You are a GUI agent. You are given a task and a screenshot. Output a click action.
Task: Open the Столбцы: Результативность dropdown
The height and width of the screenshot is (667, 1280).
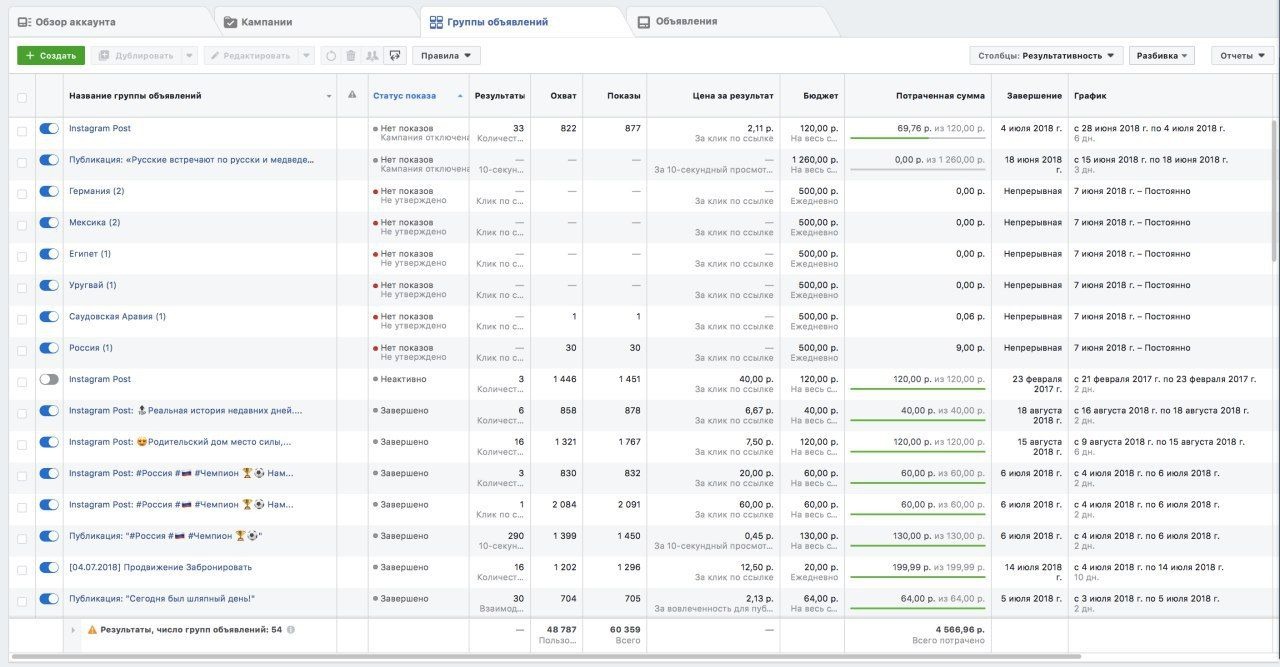1046,56
